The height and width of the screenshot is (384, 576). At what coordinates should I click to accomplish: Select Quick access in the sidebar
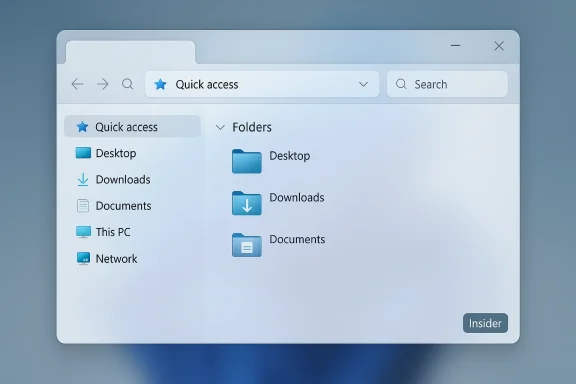[132, 126]
